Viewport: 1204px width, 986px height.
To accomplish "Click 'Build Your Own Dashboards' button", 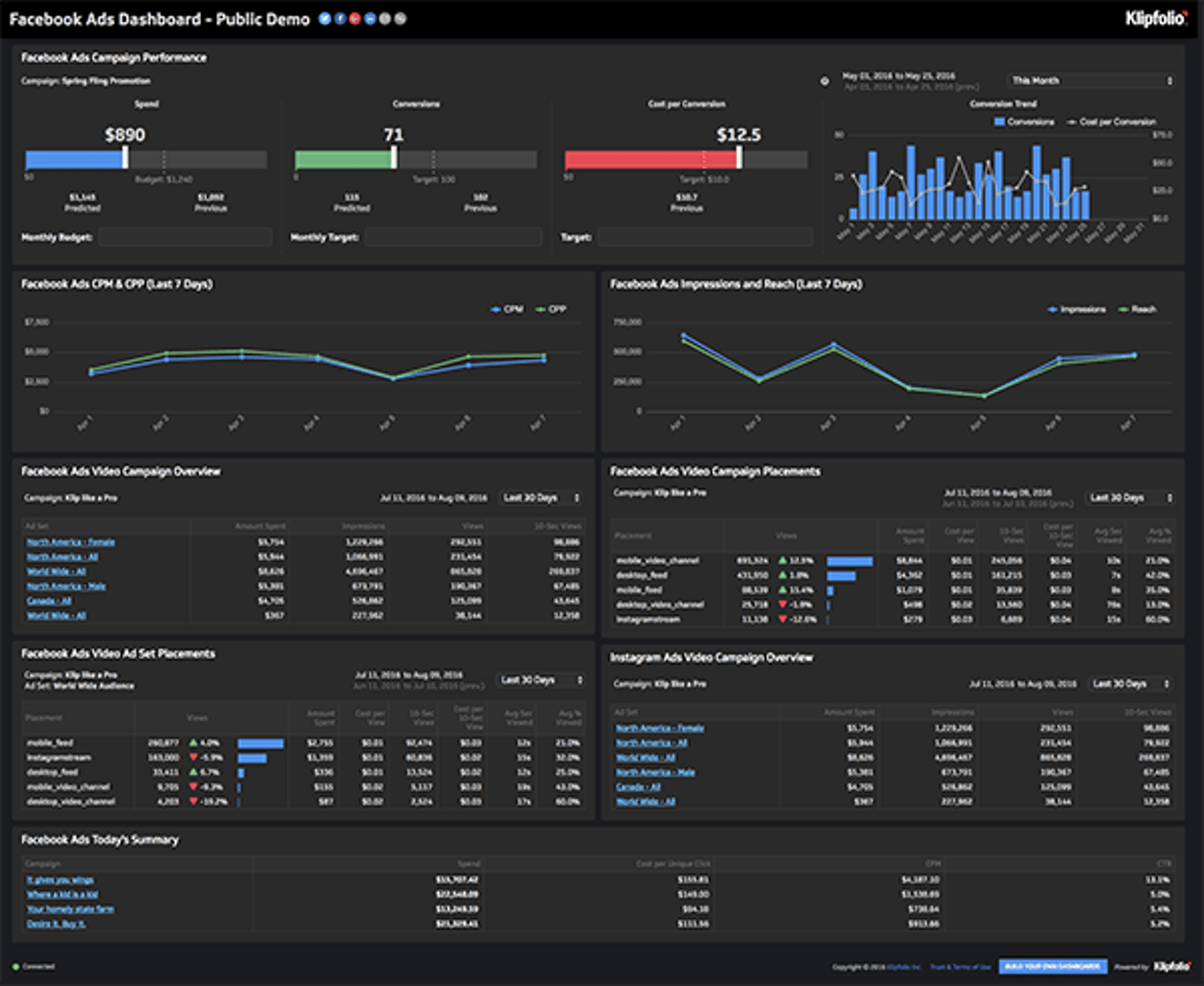I will [1052, 966].
